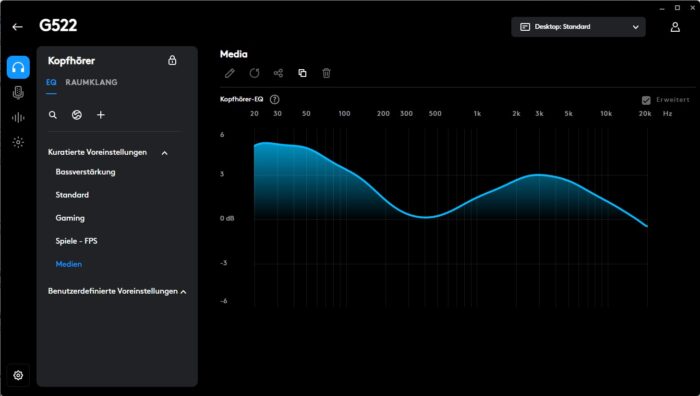This screenshot has height=396, width=700.
Task: Reset the Media preset with circular arrow
Action: (254, 73)
